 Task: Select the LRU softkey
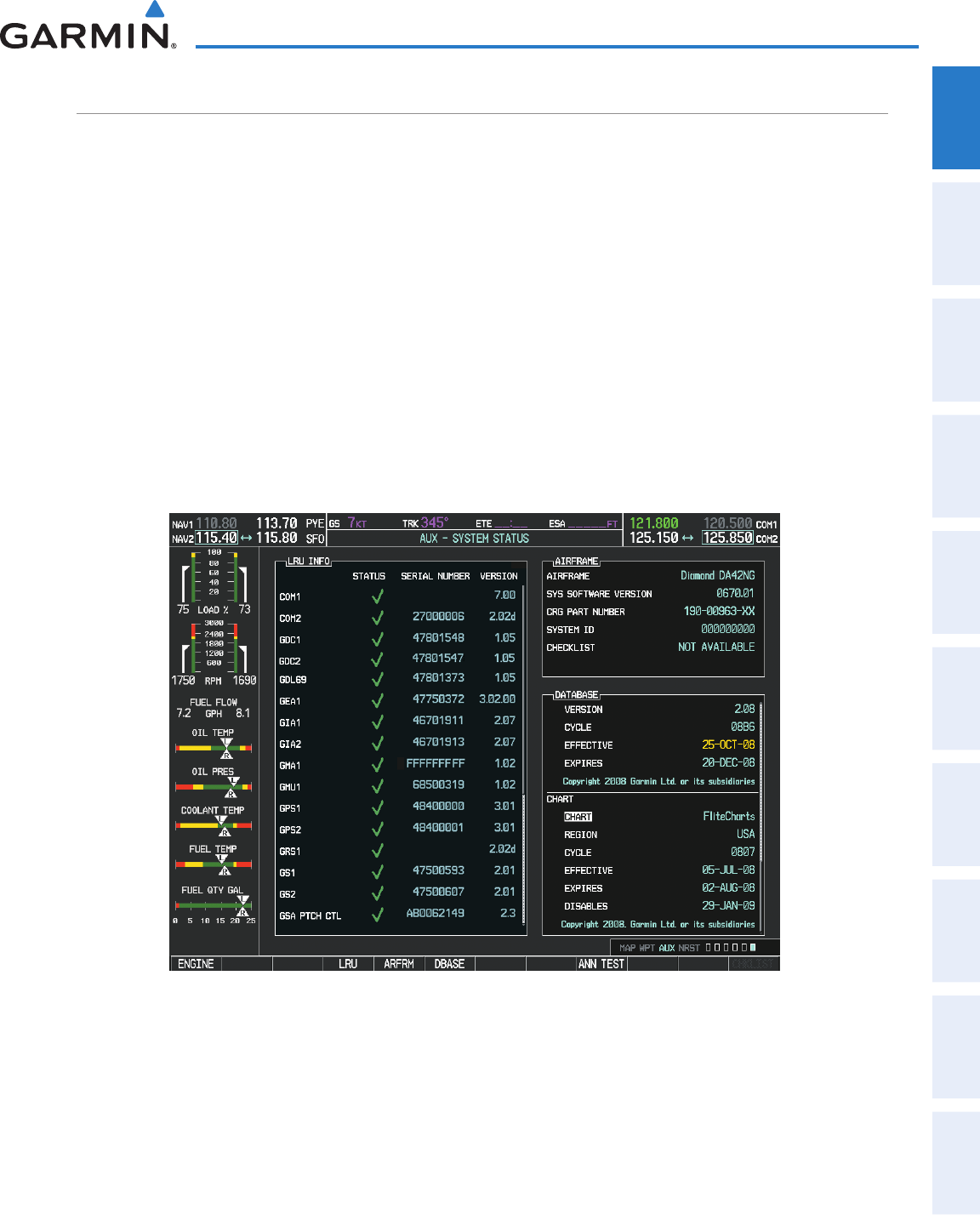pyautogui.click(x=348, y=964)
